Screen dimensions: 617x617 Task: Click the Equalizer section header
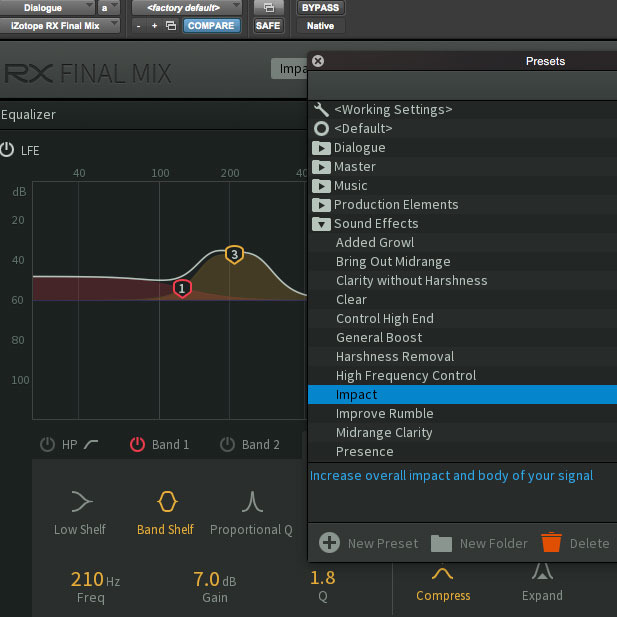point(28,115)
